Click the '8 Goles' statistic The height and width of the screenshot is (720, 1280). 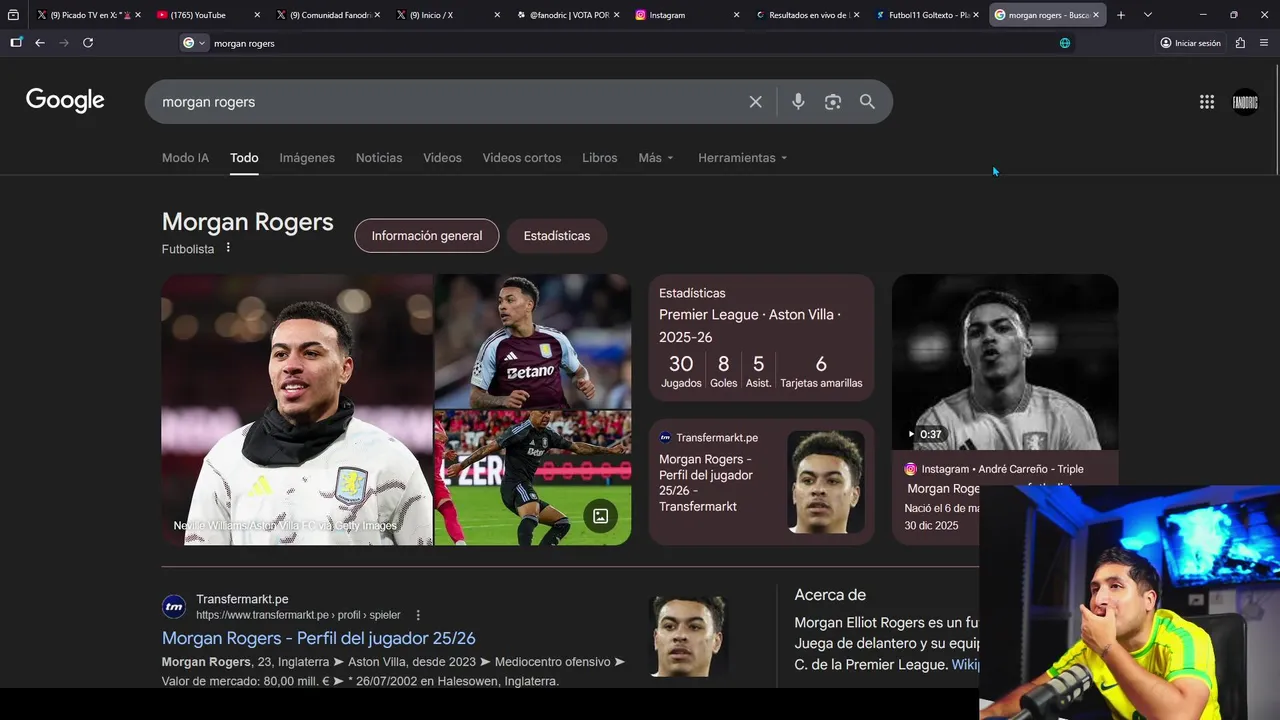pos(723,371)
